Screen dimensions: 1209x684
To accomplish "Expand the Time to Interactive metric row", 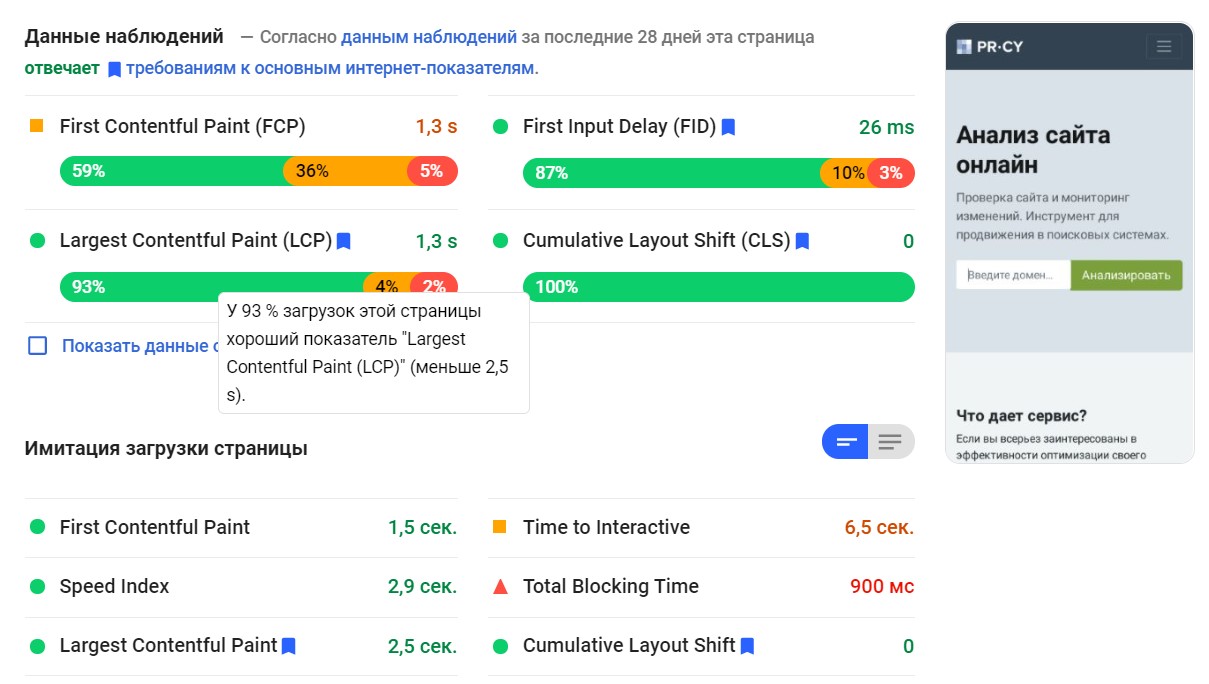I will [x=606, y=528].
